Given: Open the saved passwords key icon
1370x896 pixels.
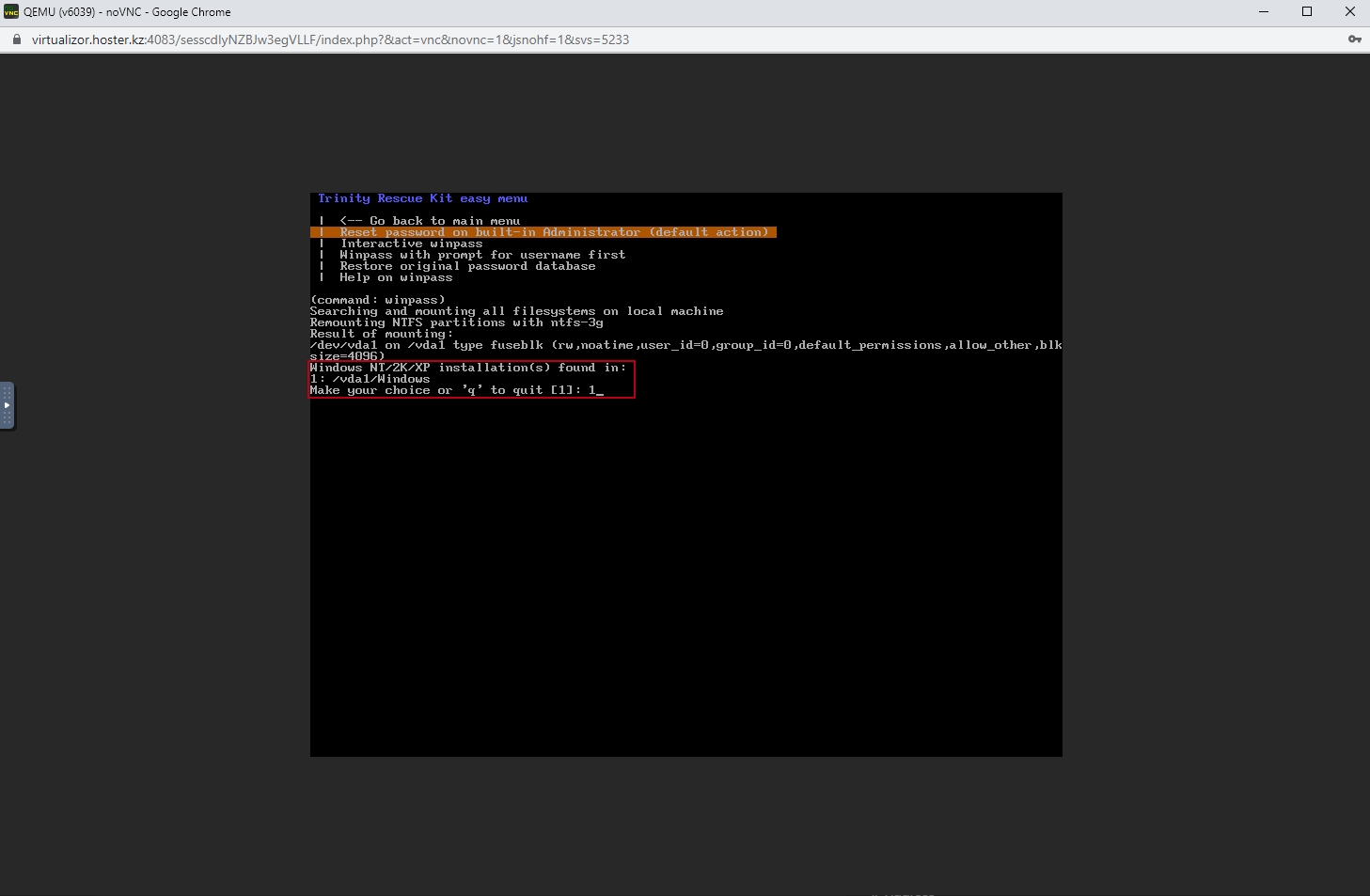Looking at the screenshot, I should [x=1354, y=39].
